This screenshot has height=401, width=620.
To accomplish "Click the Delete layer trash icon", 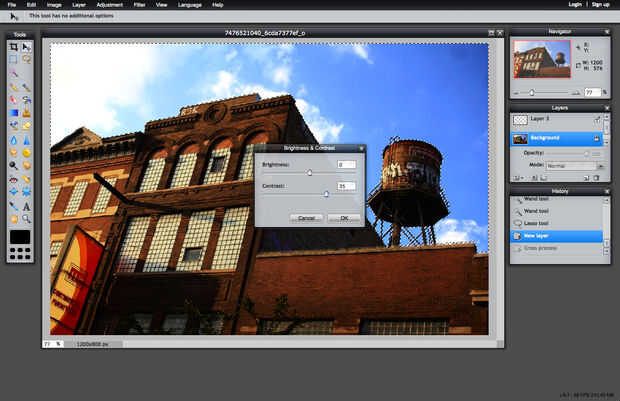I will pyautogui.click(x=597, y=178).
